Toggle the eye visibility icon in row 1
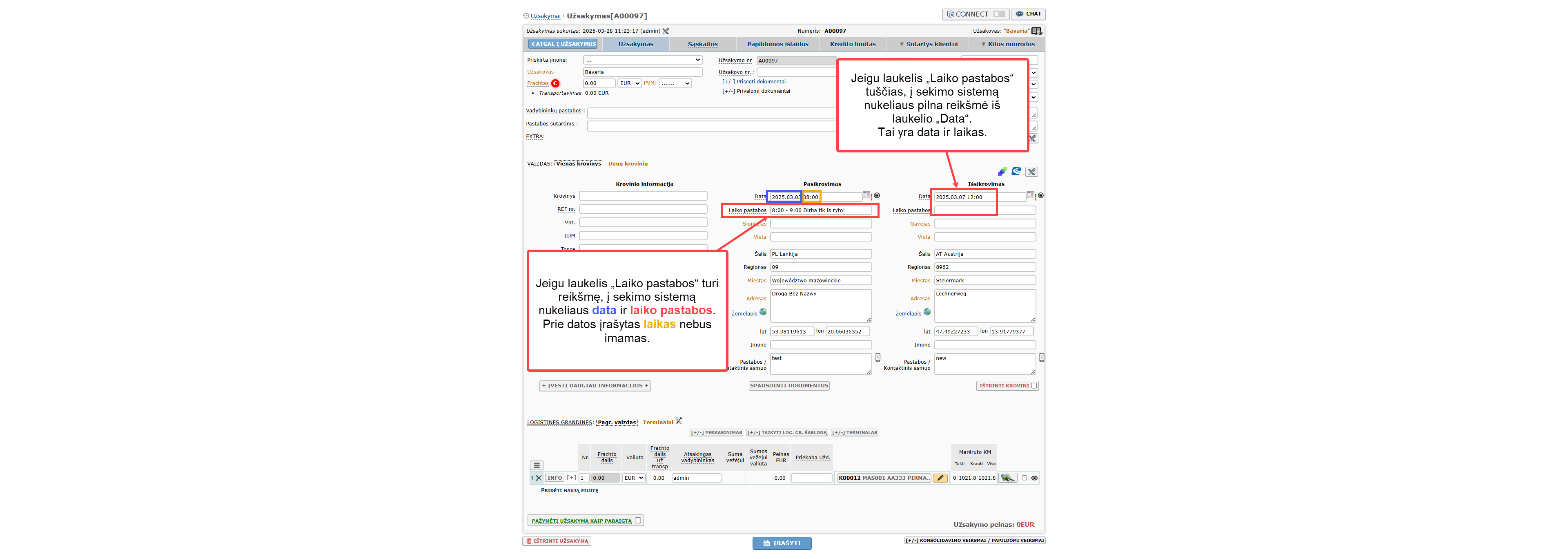Screen dimensions: 1568x559 click(1034, 479)
